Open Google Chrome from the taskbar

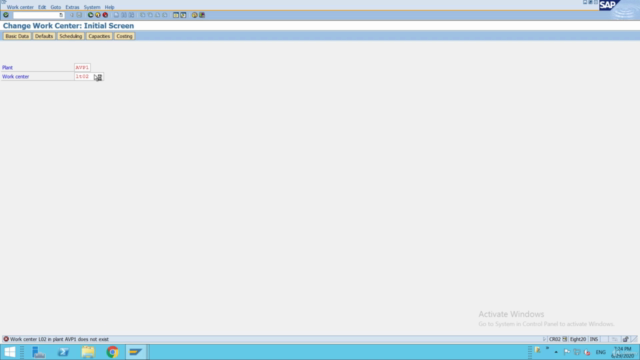pos(112,352)
